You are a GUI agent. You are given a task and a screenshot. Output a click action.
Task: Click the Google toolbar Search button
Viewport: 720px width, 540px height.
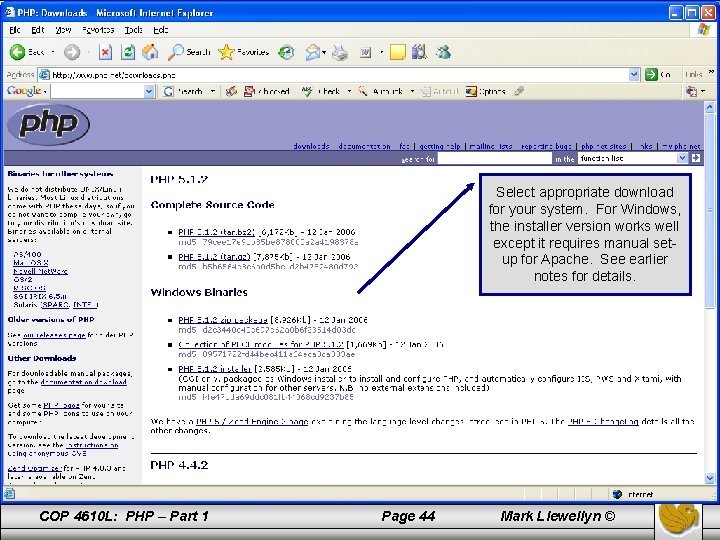point(183,91)
